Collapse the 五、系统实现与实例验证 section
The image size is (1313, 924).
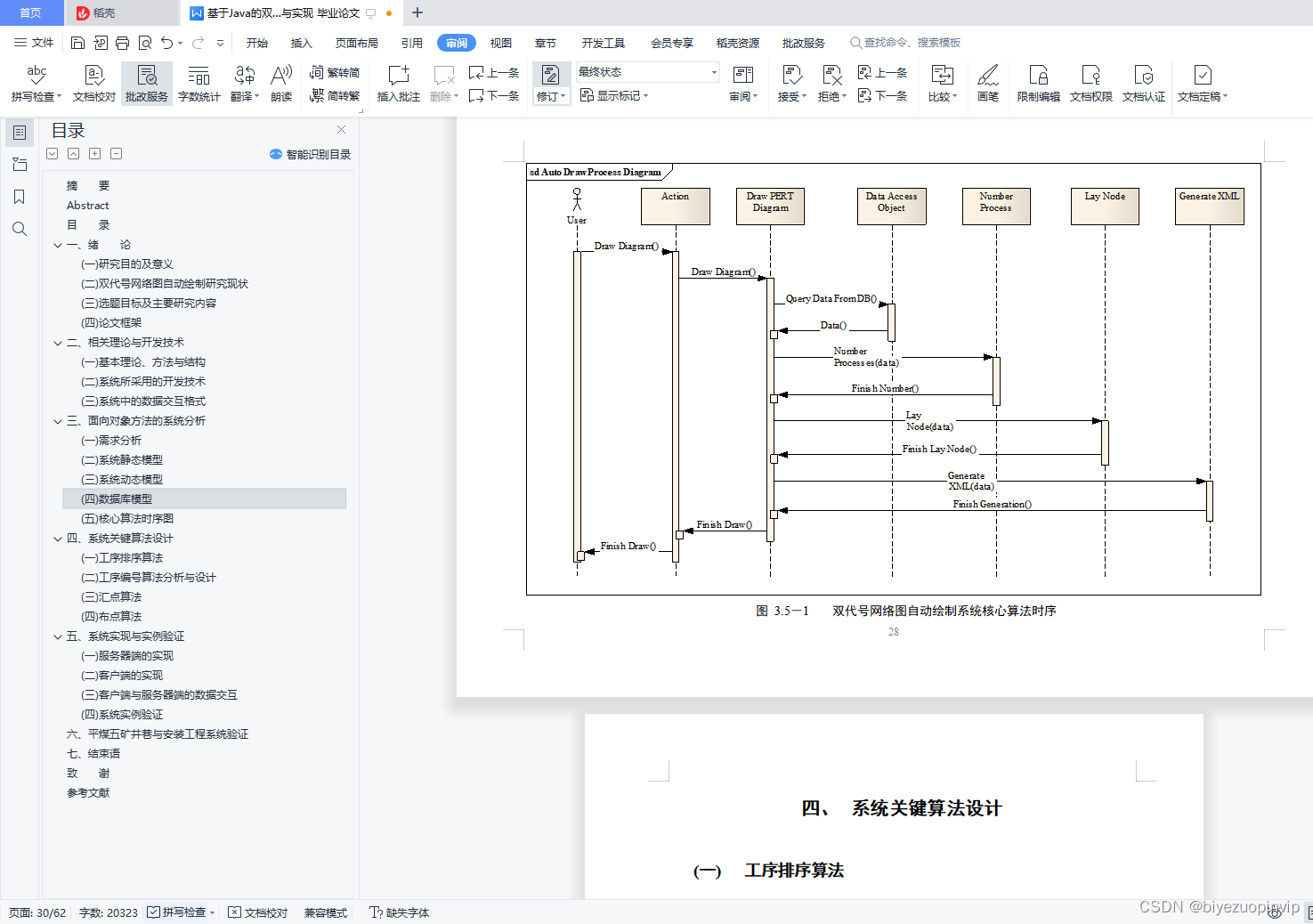coord(58,636)
